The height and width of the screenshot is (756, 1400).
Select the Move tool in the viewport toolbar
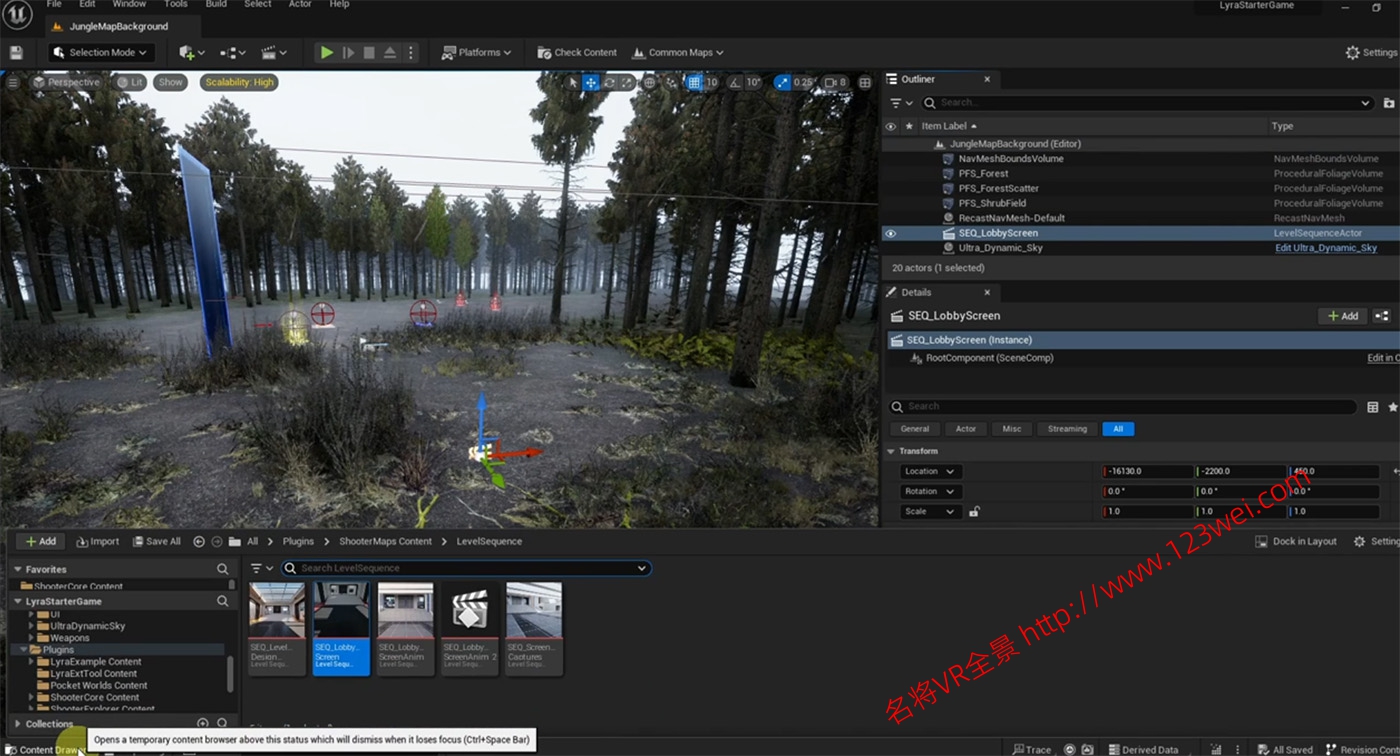592,83
